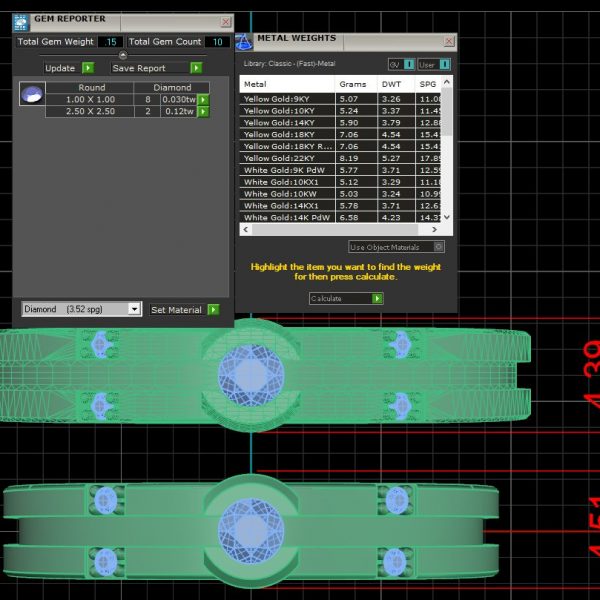
Task: Toggle the User library switch
Action: pos(444,64)
